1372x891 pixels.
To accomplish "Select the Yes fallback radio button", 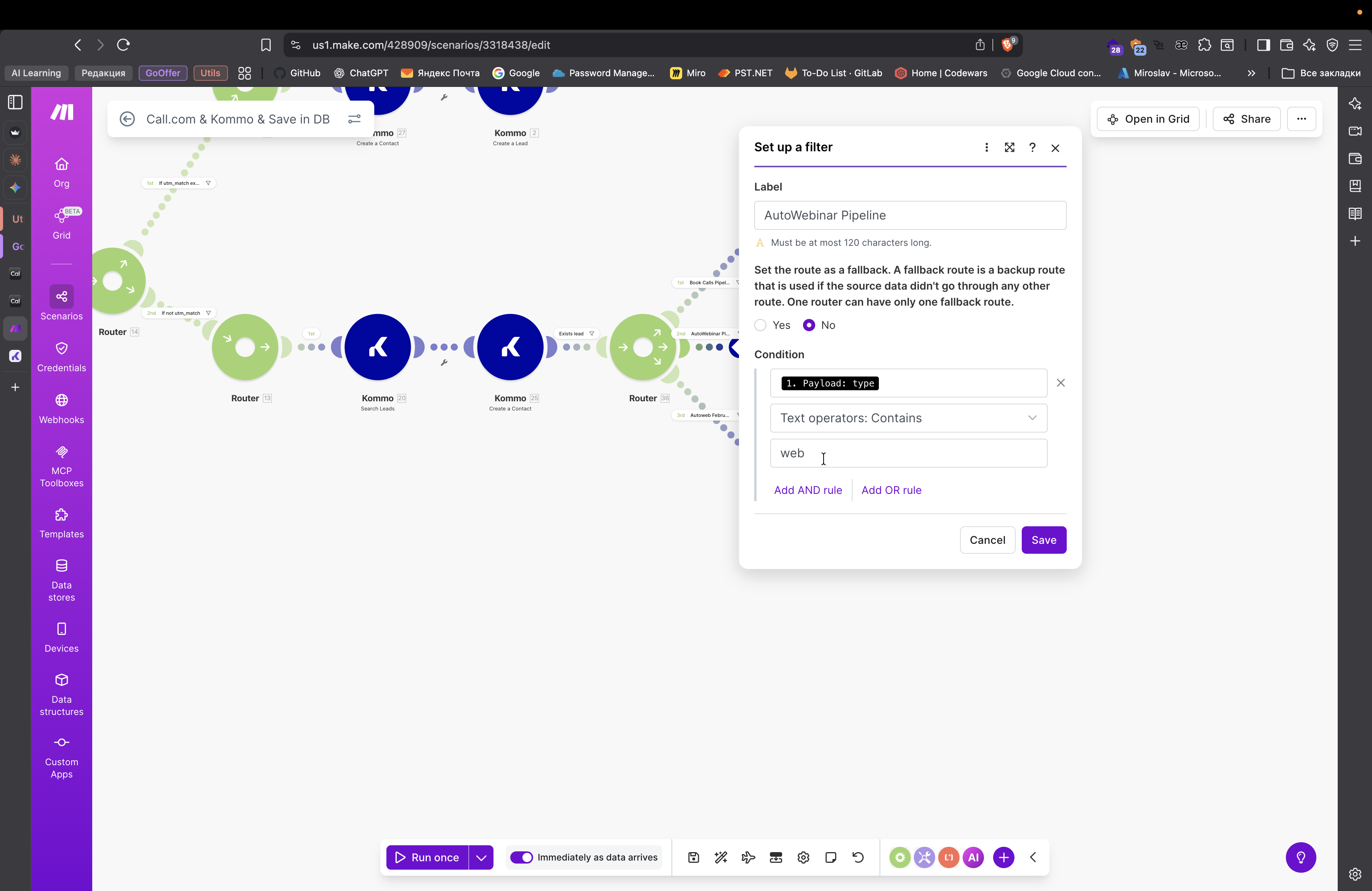I will (x=760, y=325).
